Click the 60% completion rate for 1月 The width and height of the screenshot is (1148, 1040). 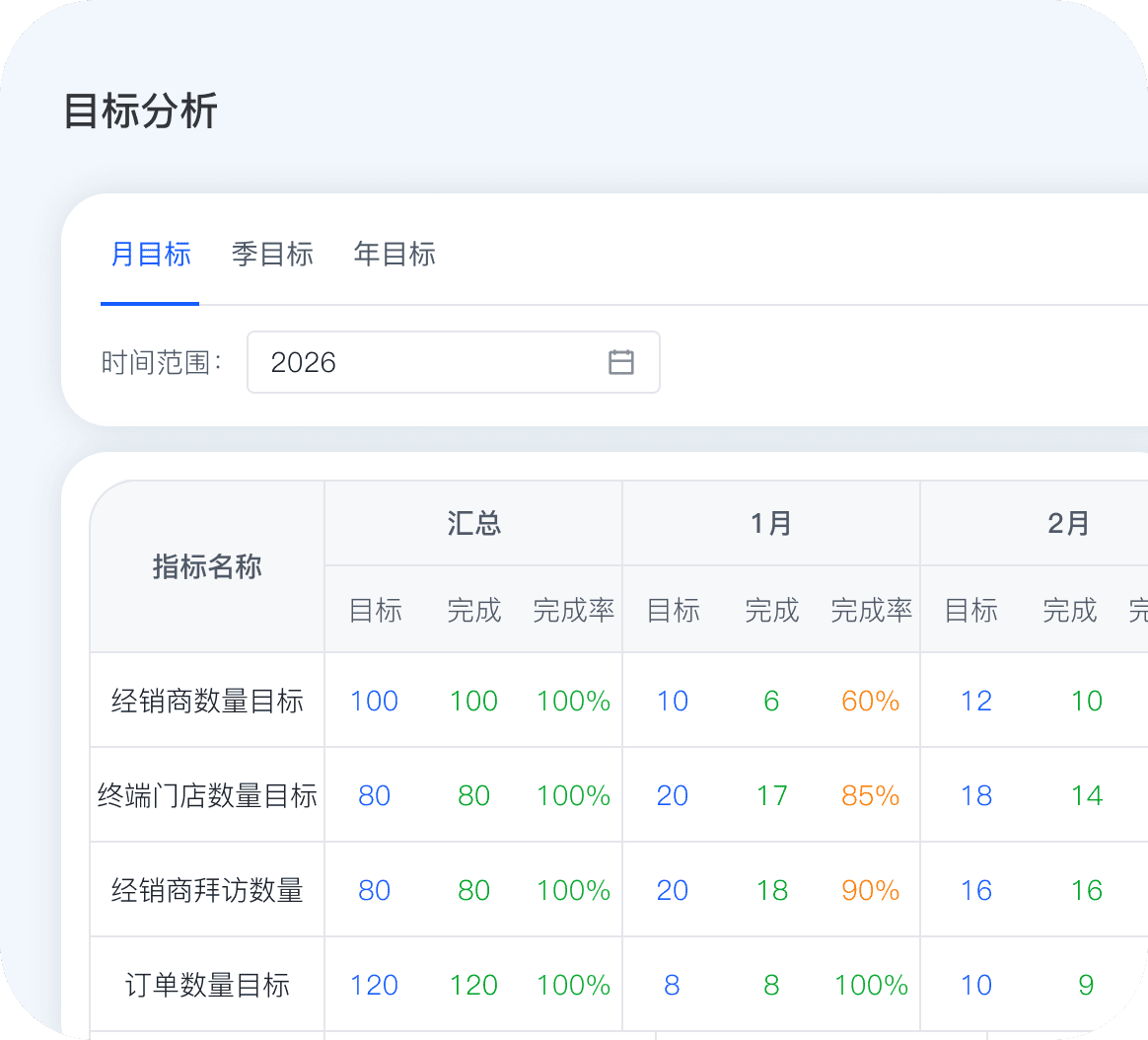[870, 702]
